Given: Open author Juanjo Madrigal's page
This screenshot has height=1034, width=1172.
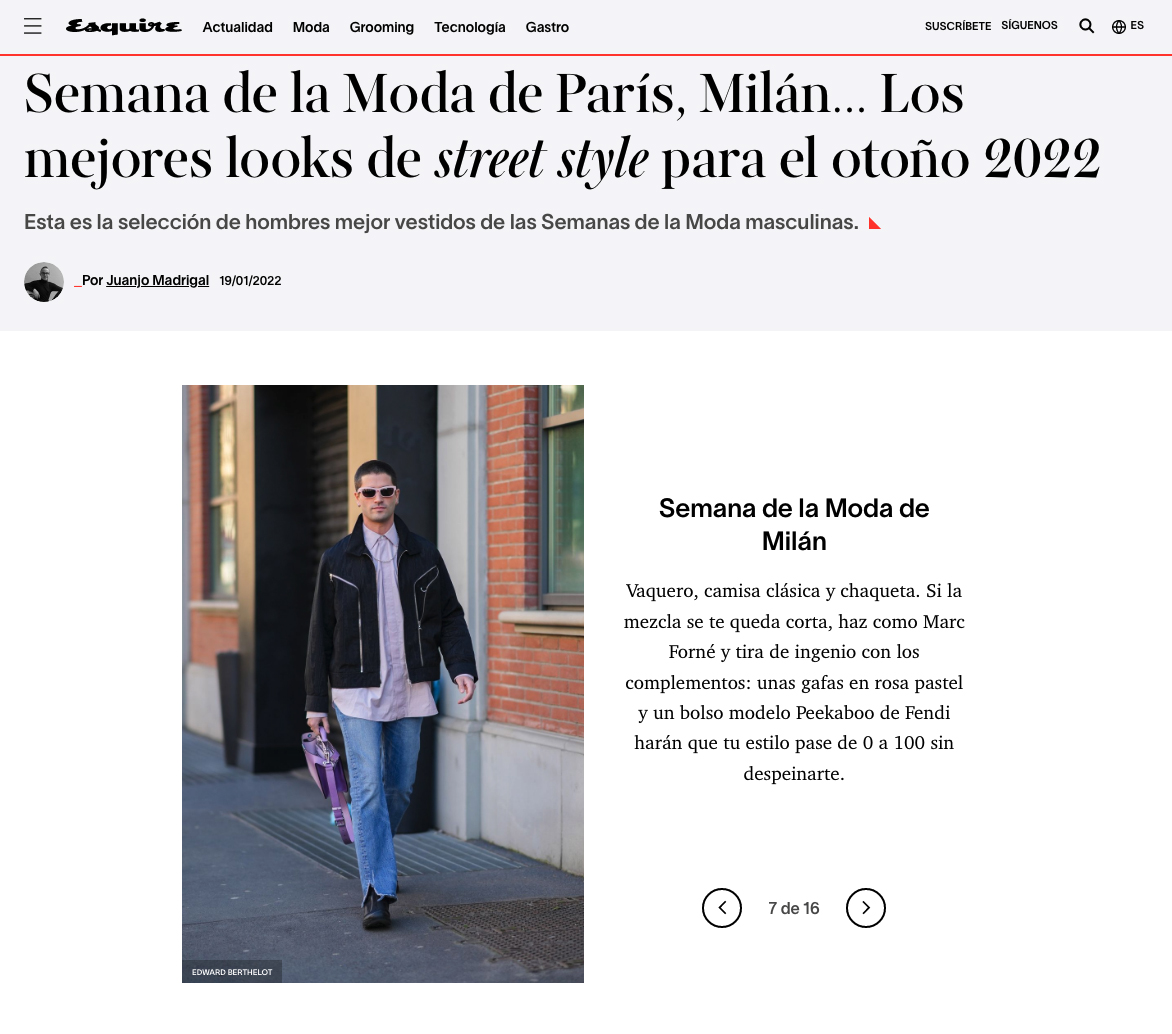Looking at the screenshot, I should 158,280.
